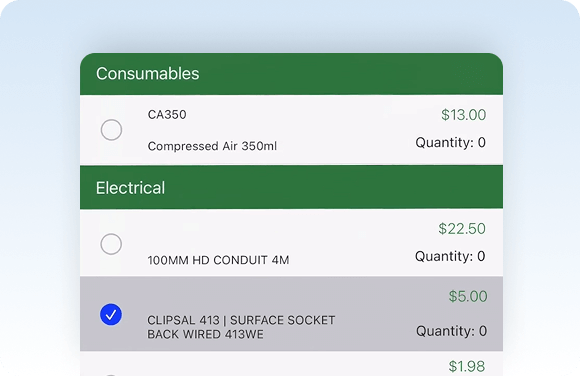Click the Electrical heading text
The image size is (580, 391).
[x=130, y=188]
